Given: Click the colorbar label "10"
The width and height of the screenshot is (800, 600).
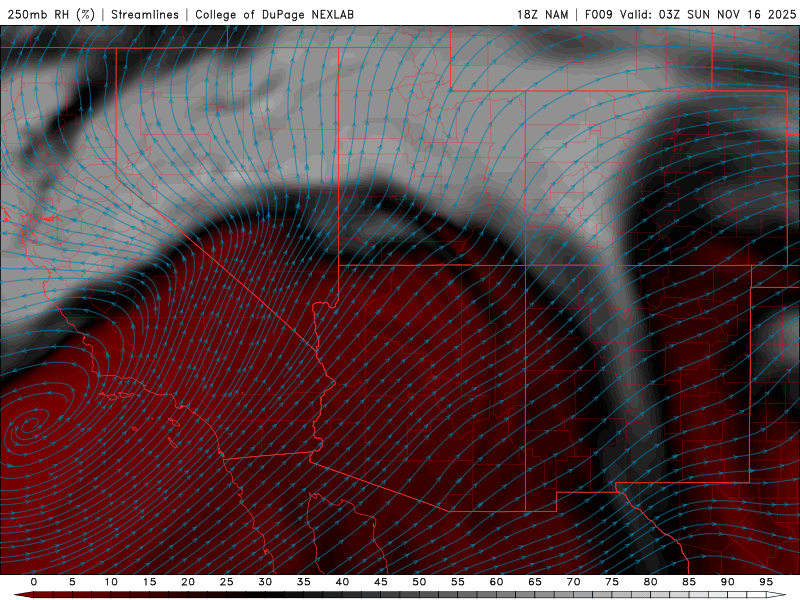Looking at the screenshot, I should pyautogui.click(x=111, y=582).
